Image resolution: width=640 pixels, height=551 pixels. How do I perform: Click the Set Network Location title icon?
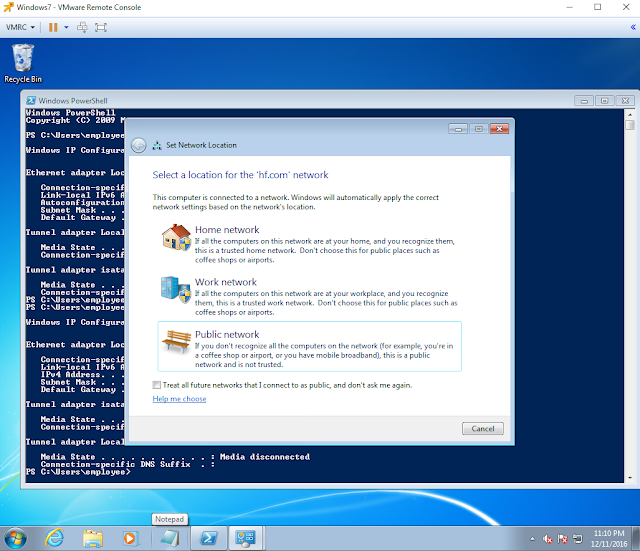click(157, 145)
